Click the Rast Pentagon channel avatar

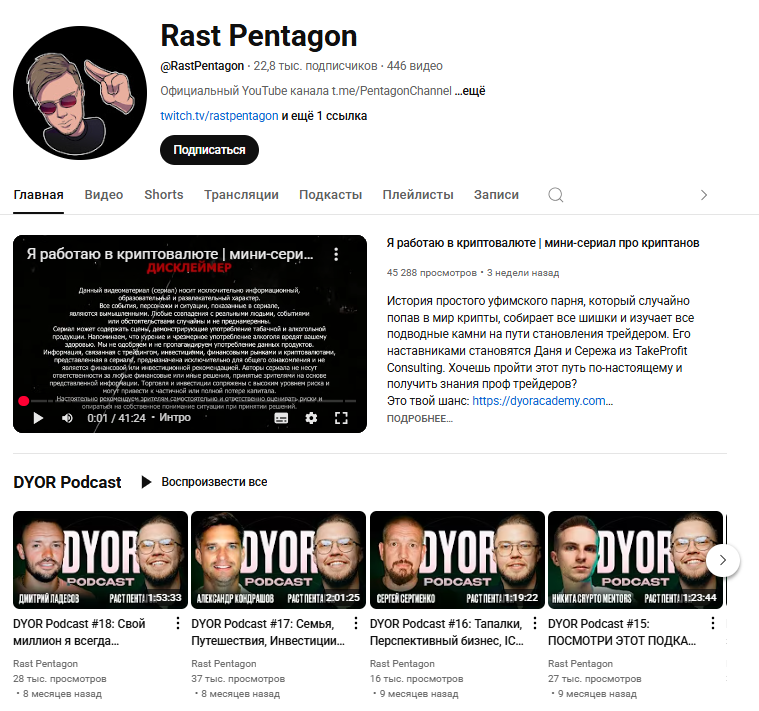(x=80, y=93)
